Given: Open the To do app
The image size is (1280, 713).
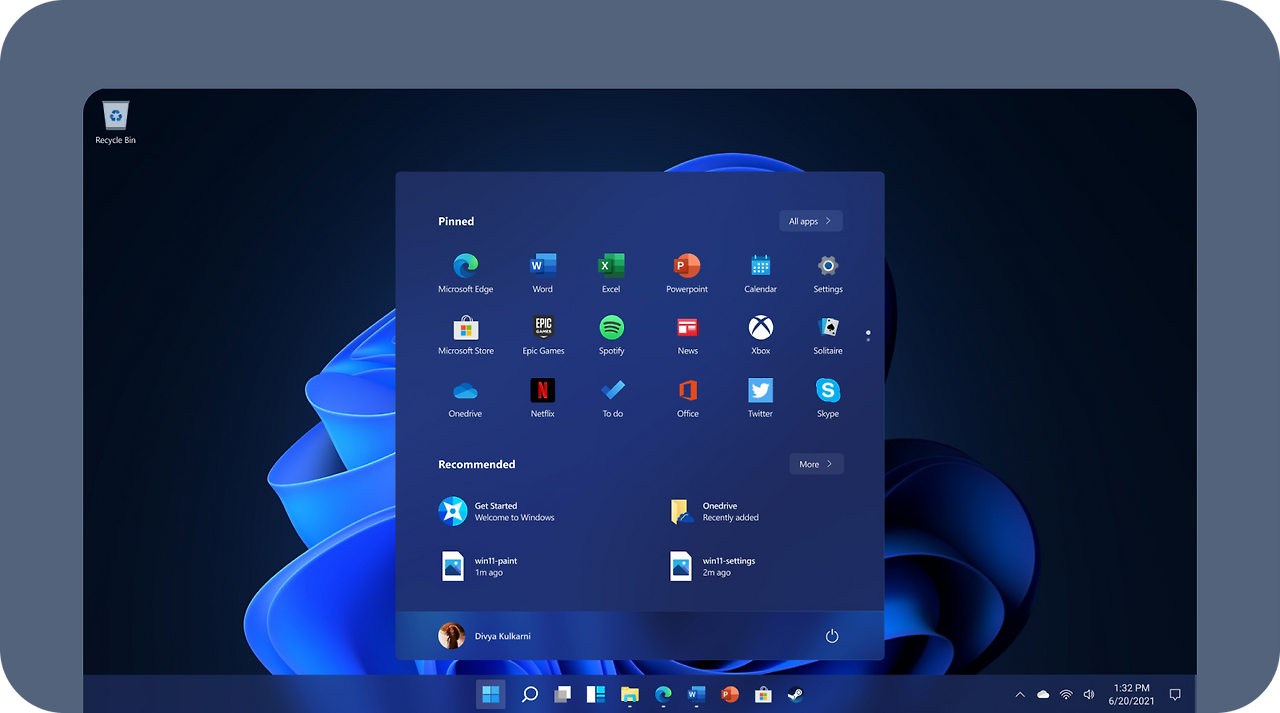Looking at the screenshot, I should (613, 398).
